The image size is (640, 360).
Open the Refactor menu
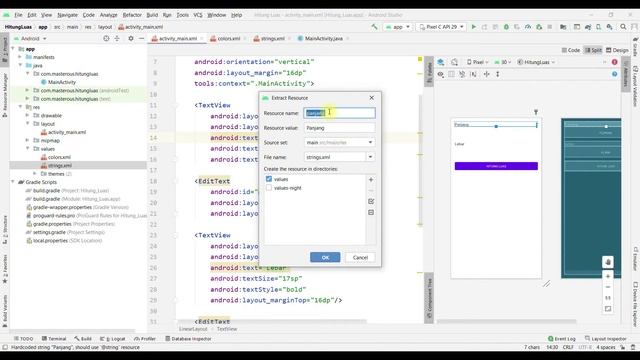[x=132, y=15]
